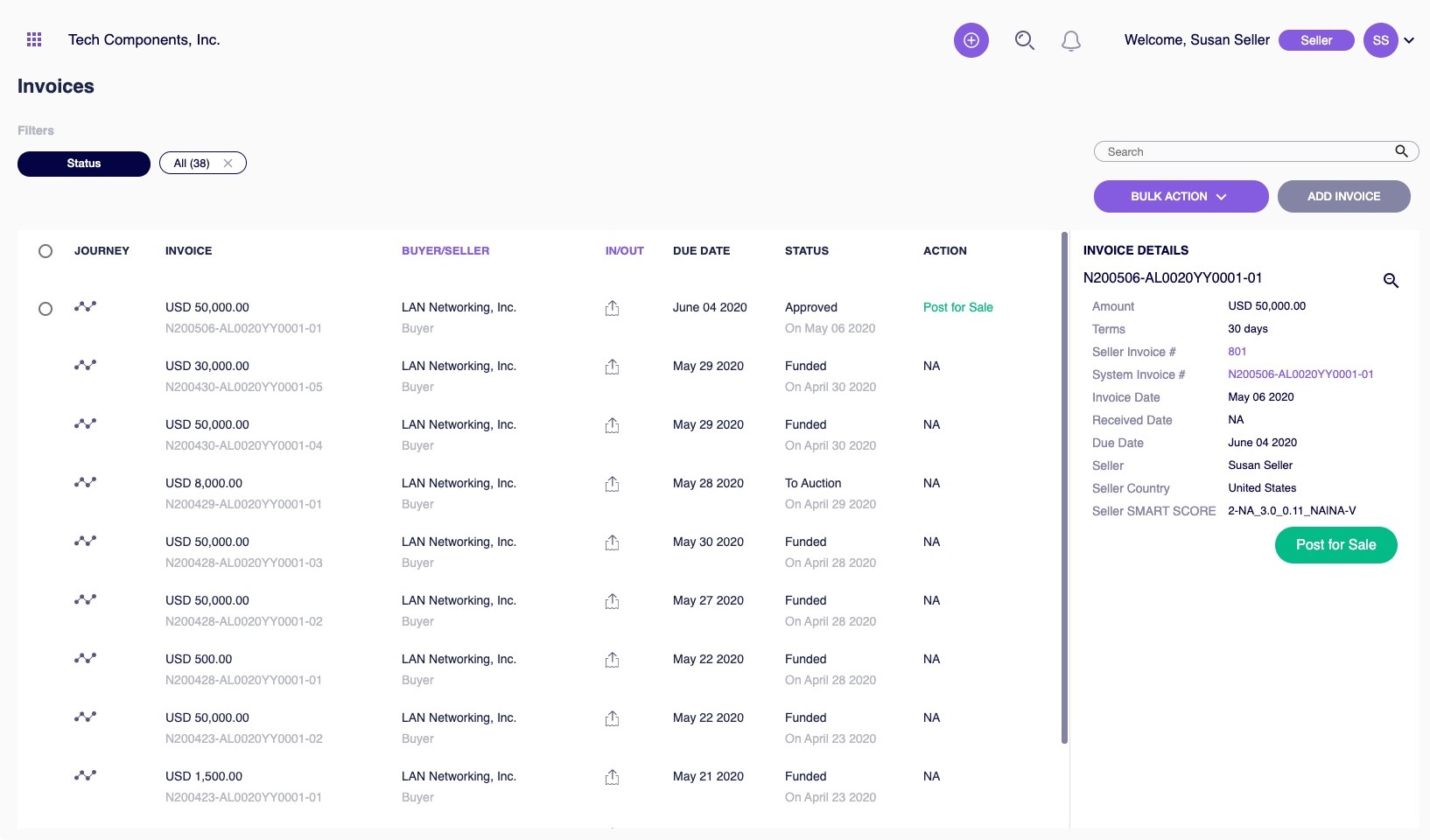Click zoom icon in Invoice Details panel
This screenshot has width=1430, height=840.
1390,281
